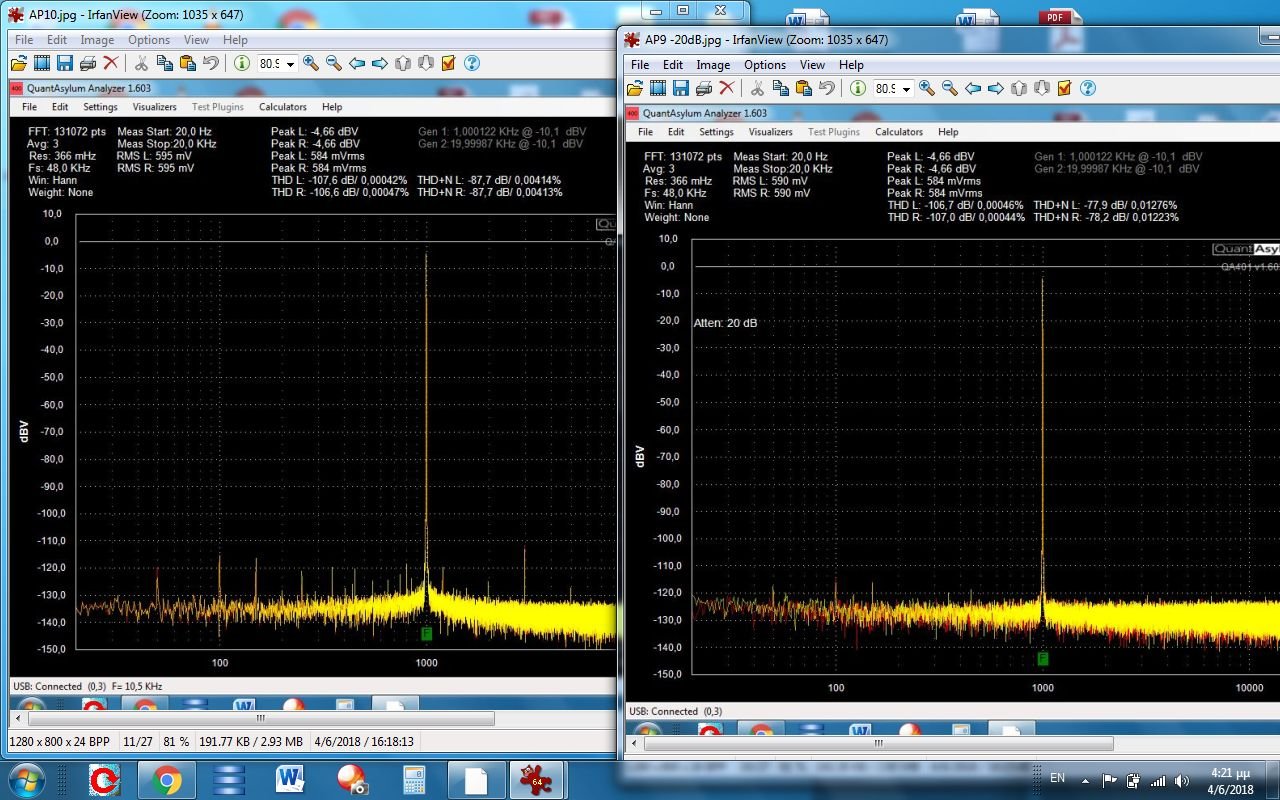Click the Save icon in AP10 window toolbar
Viewport: 1280px width, 800px height.
click(64, 63)
